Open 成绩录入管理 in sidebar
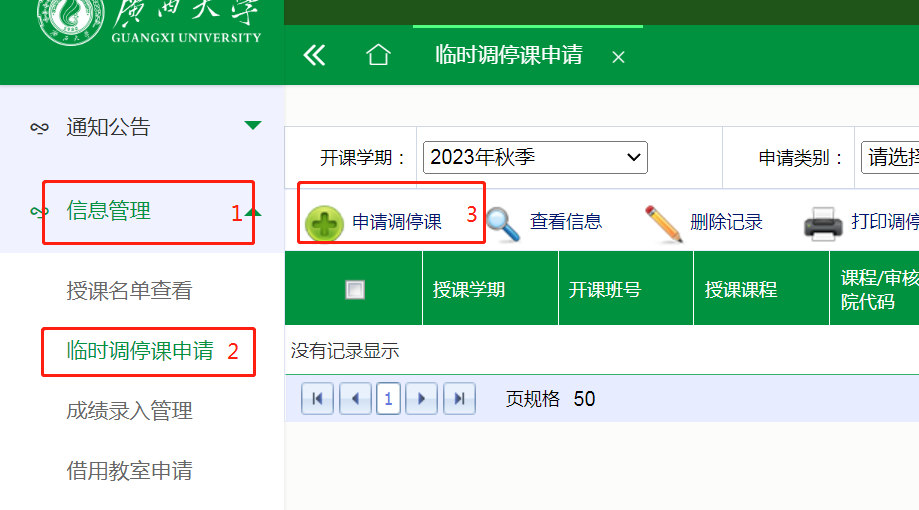Screen dimensions: 919x510 point(129,411)
